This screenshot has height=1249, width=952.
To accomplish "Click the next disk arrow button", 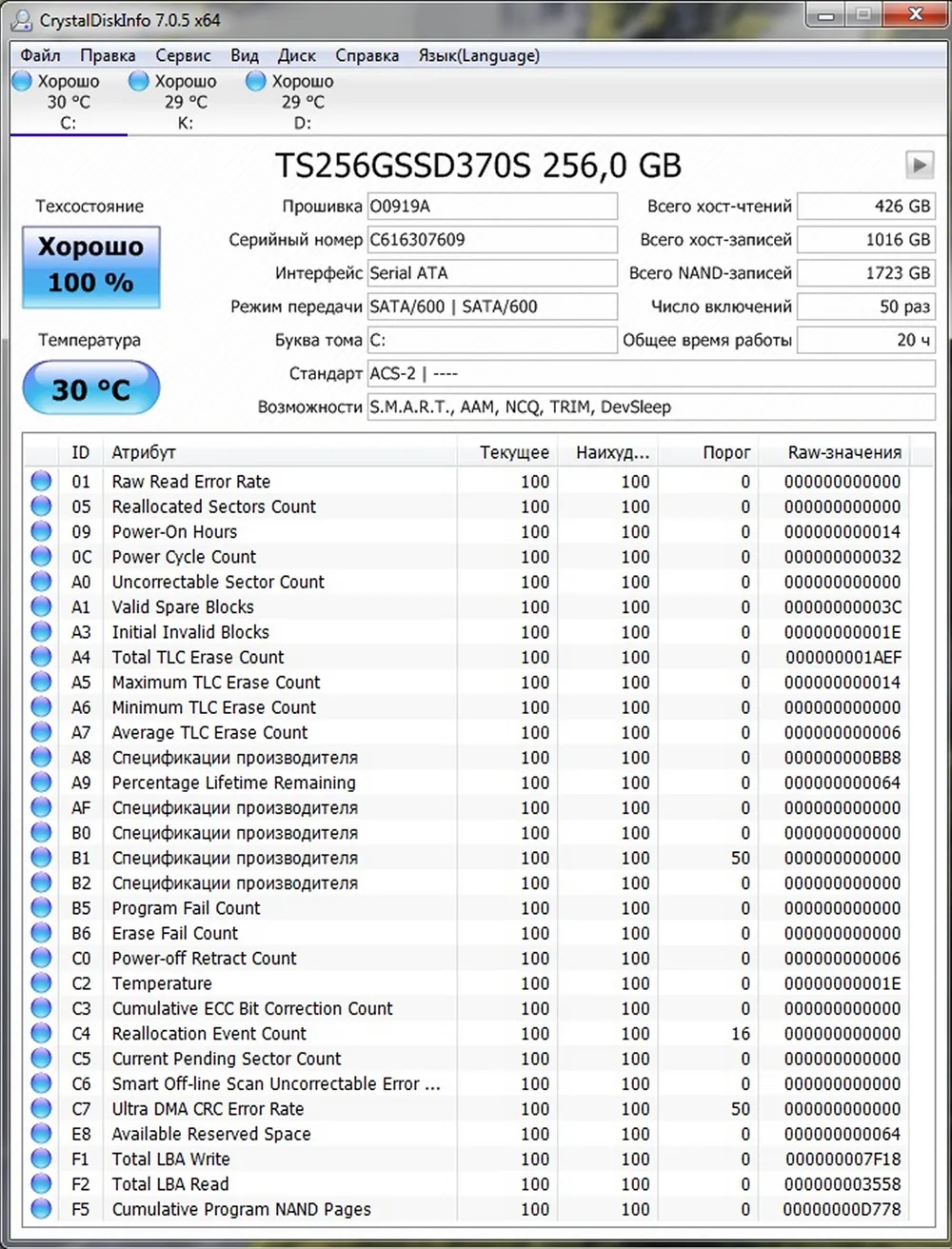I will tap(919, 166).
